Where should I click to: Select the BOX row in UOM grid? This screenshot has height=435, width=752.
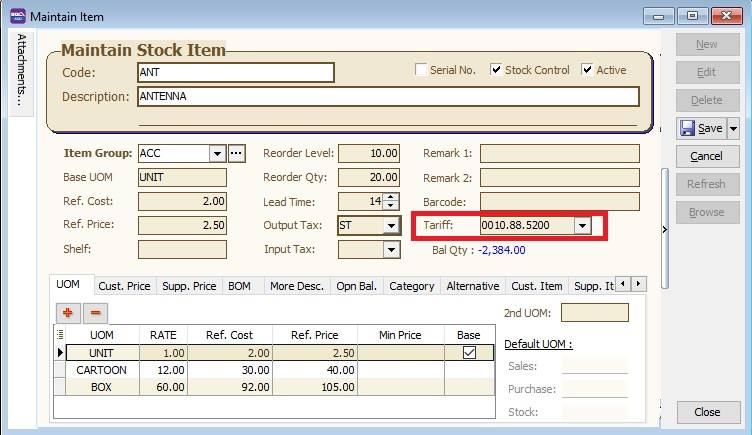pos(280,387)
